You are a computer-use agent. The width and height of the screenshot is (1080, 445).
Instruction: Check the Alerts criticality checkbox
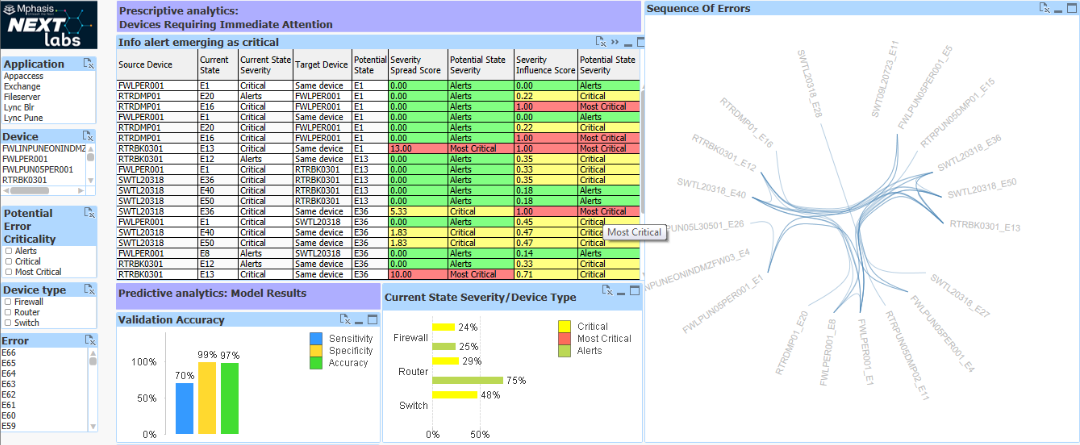coord(8,250)
